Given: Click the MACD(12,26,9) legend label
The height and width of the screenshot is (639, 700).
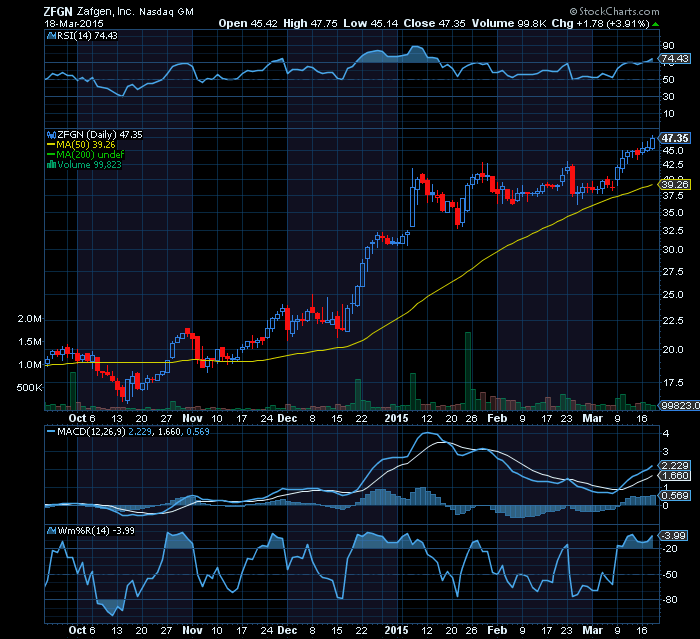Looking at the screenshot, I should [x=92, y=432].
